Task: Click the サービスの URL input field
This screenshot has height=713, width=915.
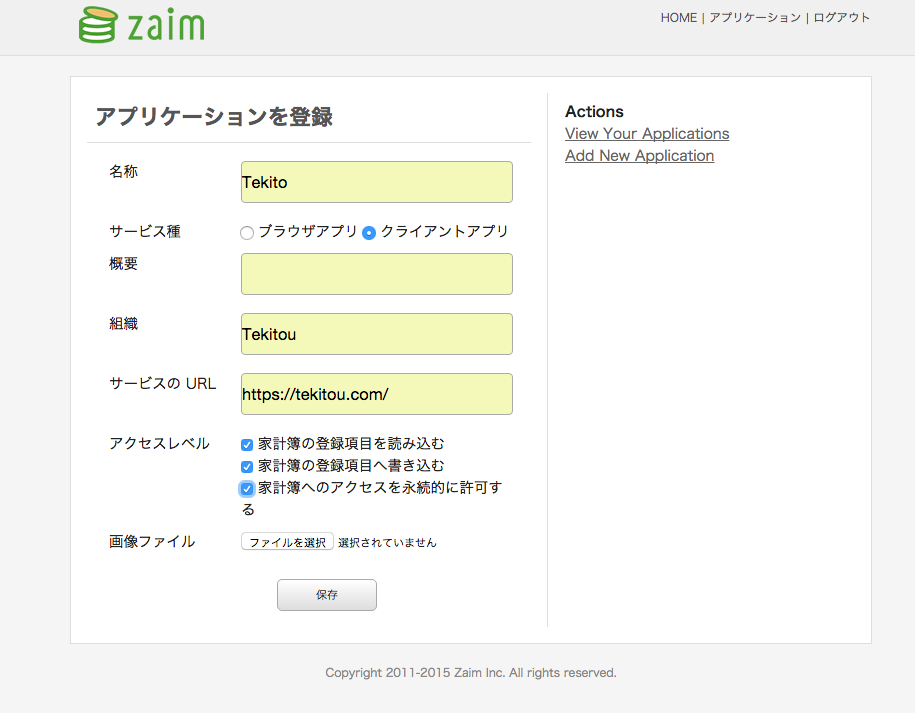Action: tap(376, 394)
